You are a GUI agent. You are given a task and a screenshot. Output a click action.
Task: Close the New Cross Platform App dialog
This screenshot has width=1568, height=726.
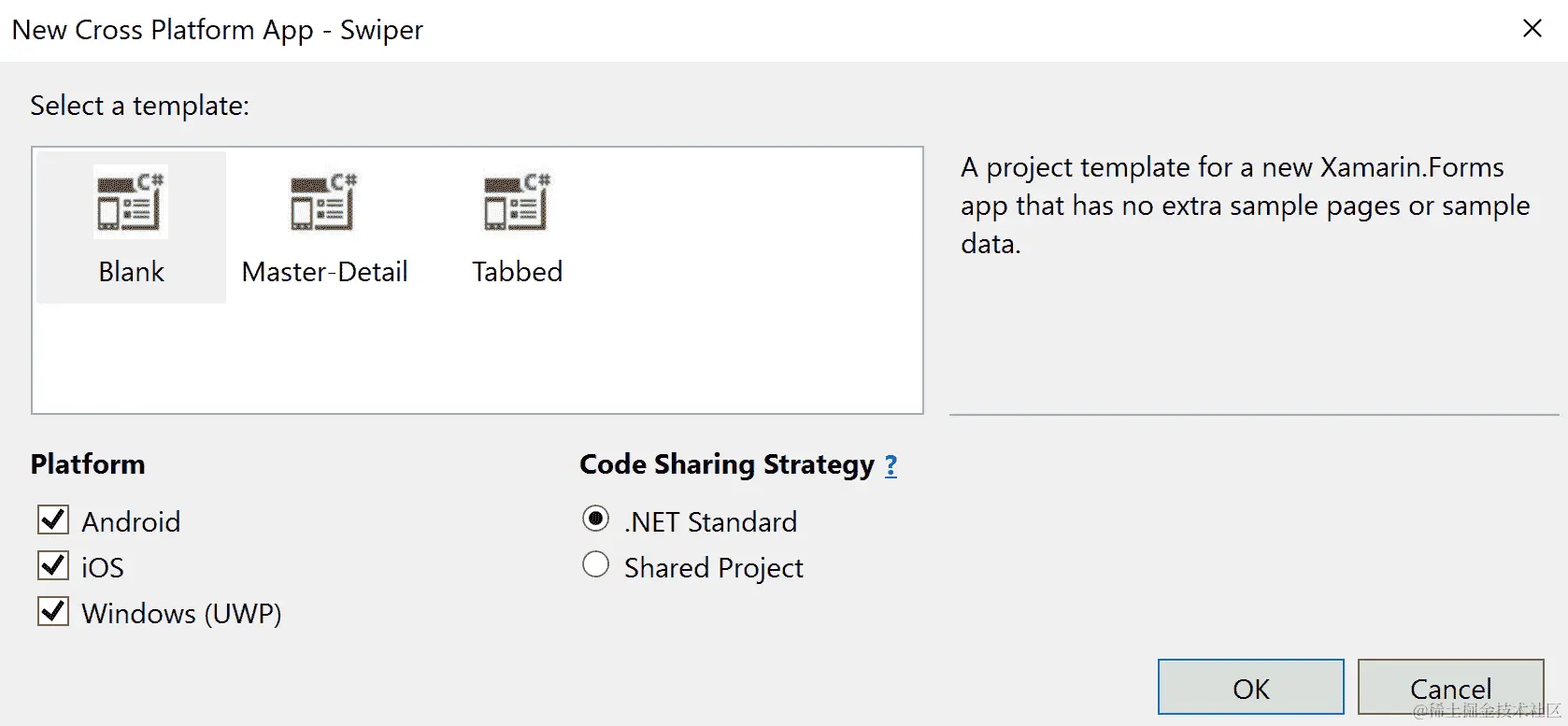click(1532, 29)
